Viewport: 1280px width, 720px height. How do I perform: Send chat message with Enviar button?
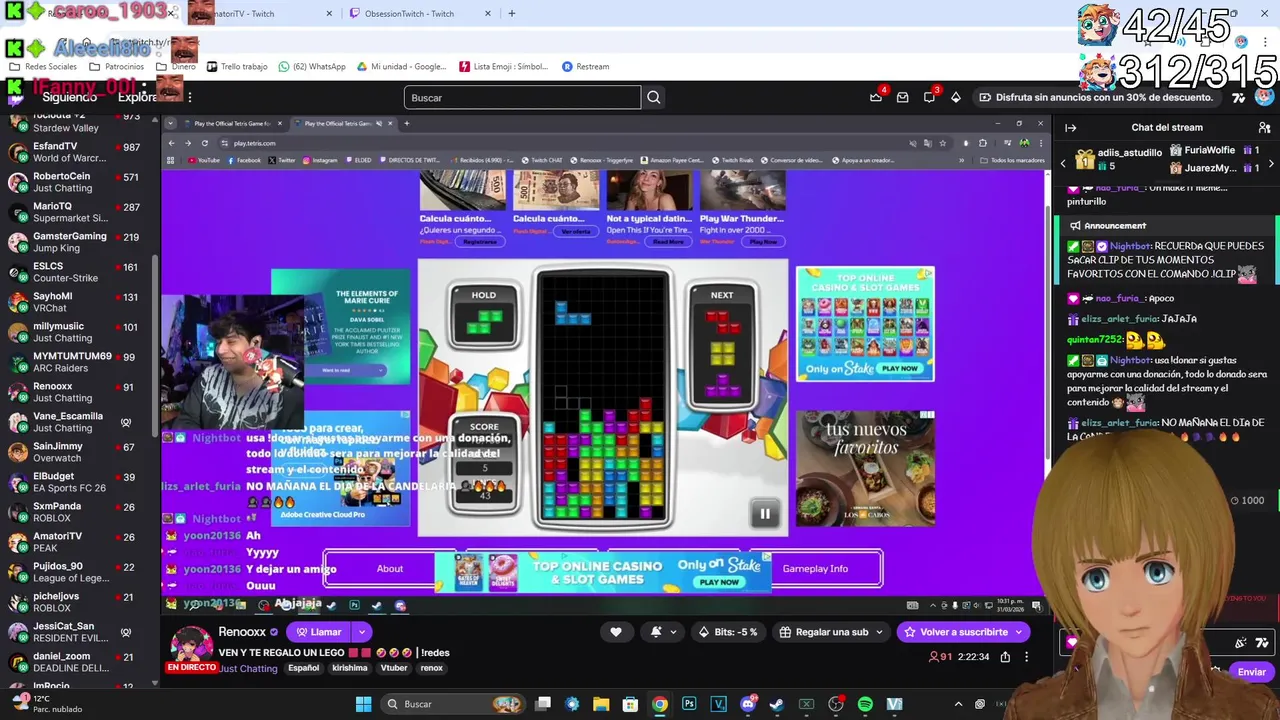click(x=1251, y=672)
